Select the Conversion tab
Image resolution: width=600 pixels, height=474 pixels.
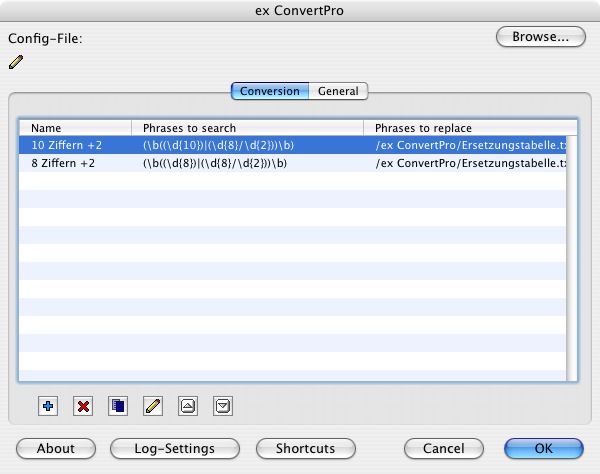270,91
